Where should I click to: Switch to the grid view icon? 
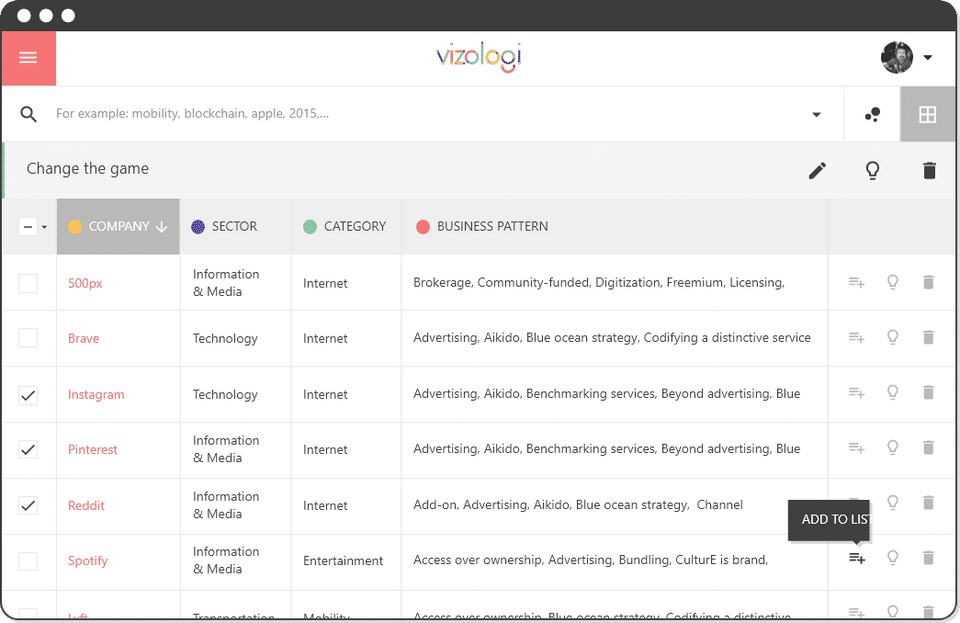click(x=927, y=115)
